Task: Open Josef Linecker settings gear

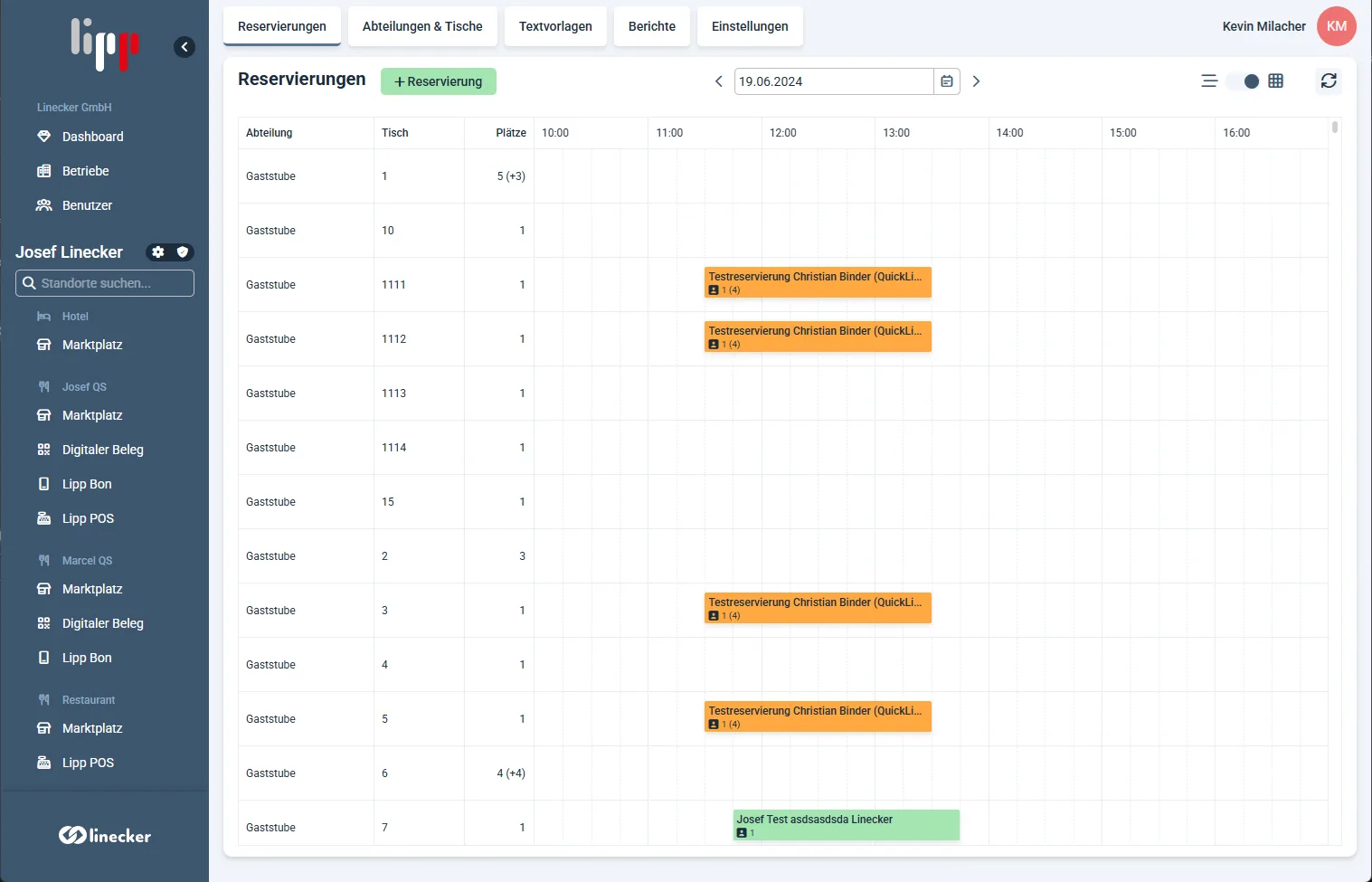Action: point(158,252)
